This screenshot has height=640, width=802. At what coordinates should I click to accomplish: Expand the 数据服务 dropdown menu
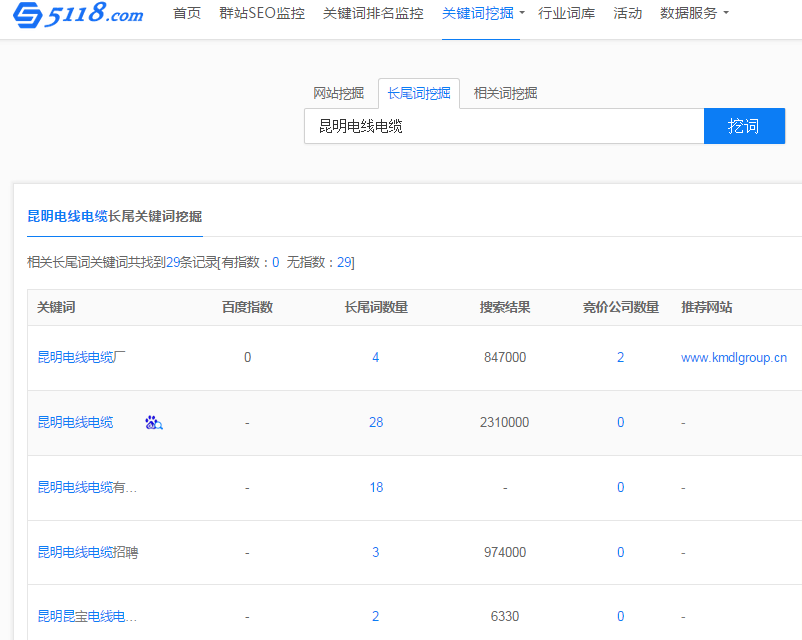(x=690, y=14)
